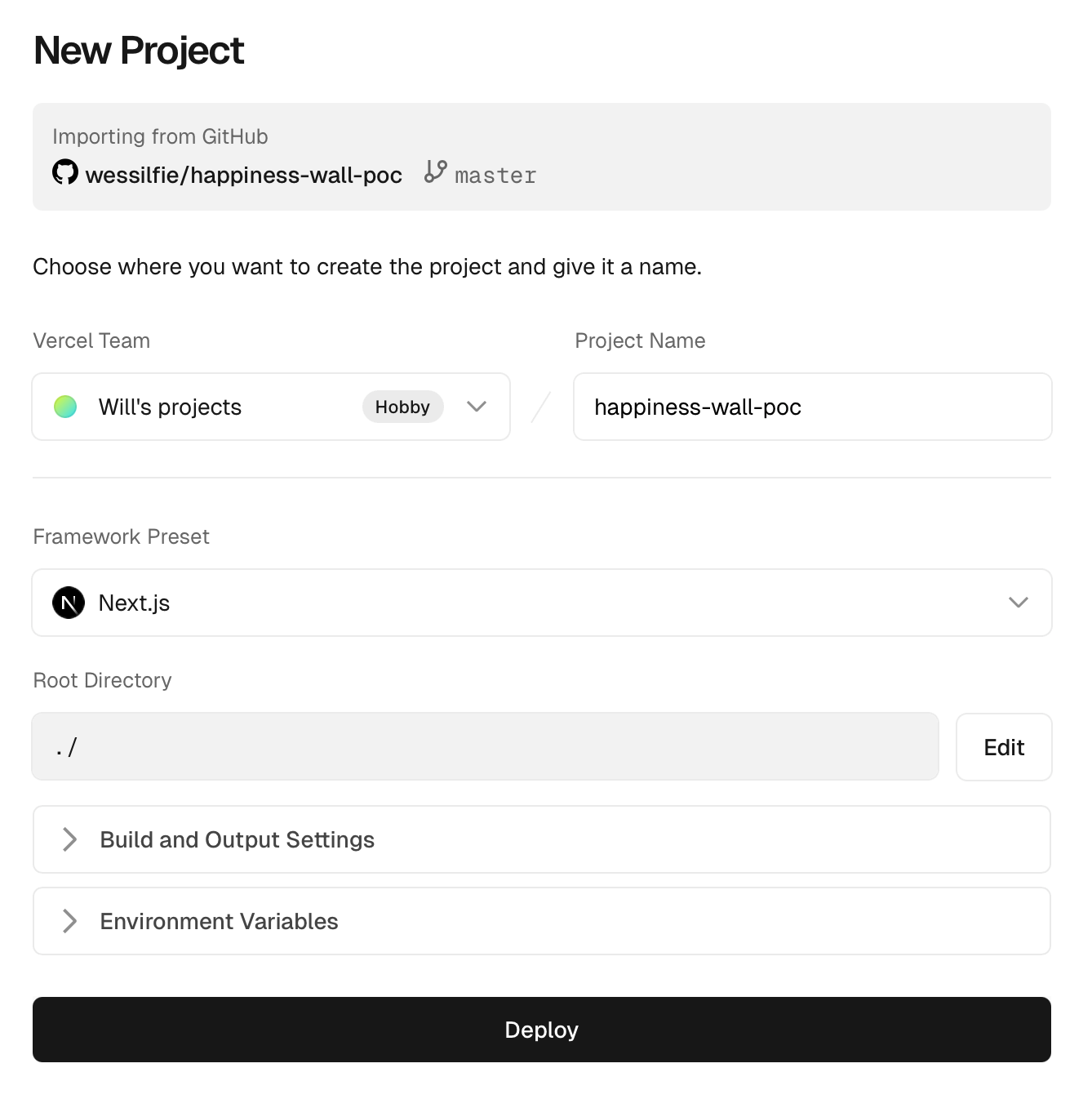Screen dimensions: 1092x1099
Task: Focus the Project Name input field
Action: tap(813, 407)
